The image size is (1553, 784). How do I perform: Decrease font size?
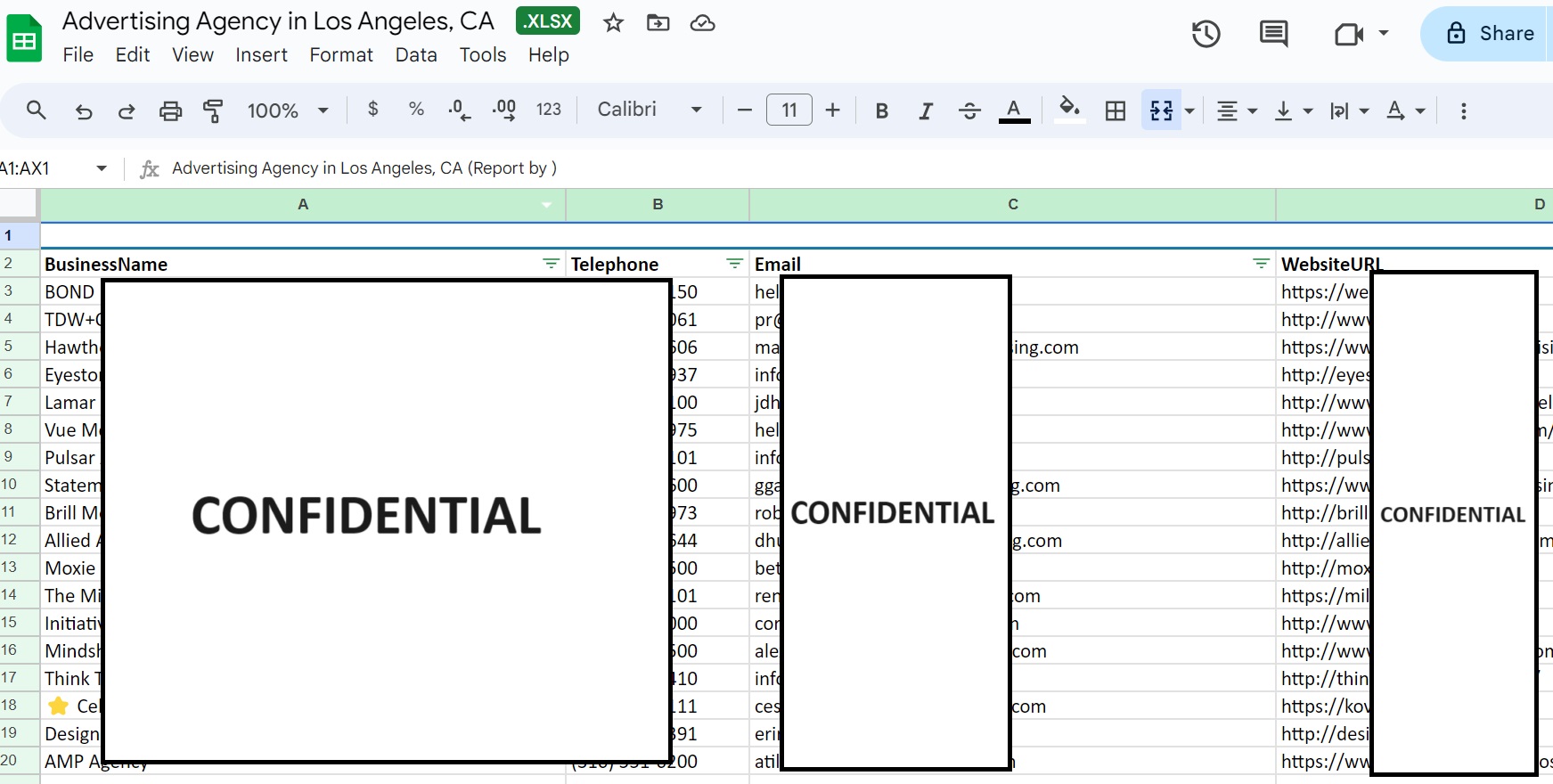[745, 110]
